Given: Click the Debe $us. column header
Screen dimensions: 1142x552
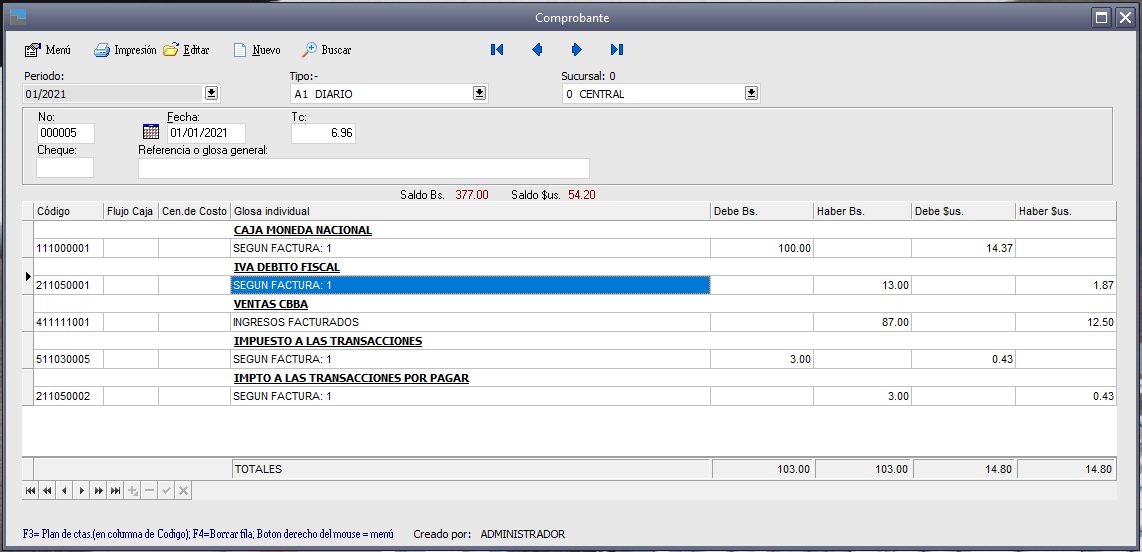Looking at the screenshot, I should pyautogui.click(x=963, y=211).
